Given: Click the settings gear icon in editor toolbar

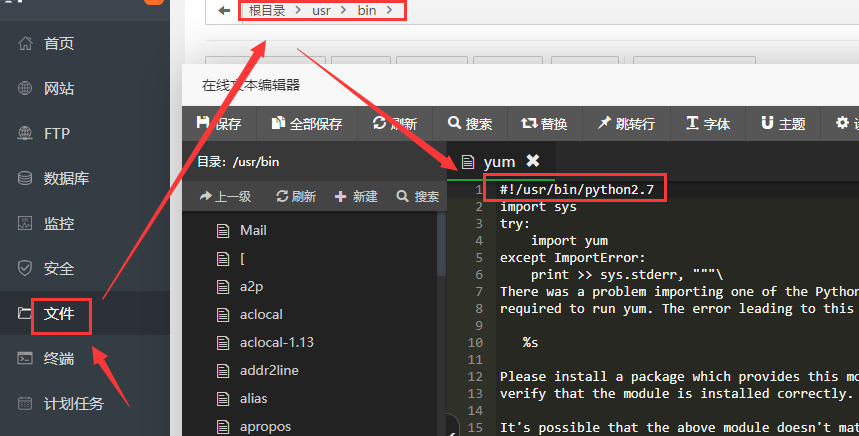Looking at the screenshot, I should [x=842, y=123].
